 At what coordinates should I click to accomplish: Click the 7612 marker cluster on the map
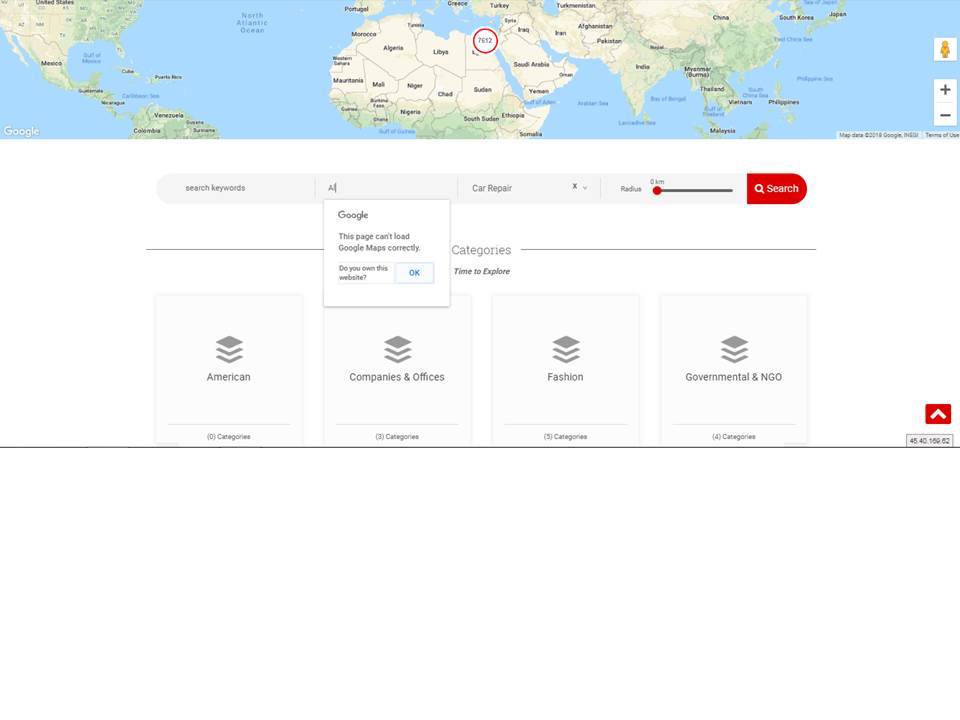[484, 41]
